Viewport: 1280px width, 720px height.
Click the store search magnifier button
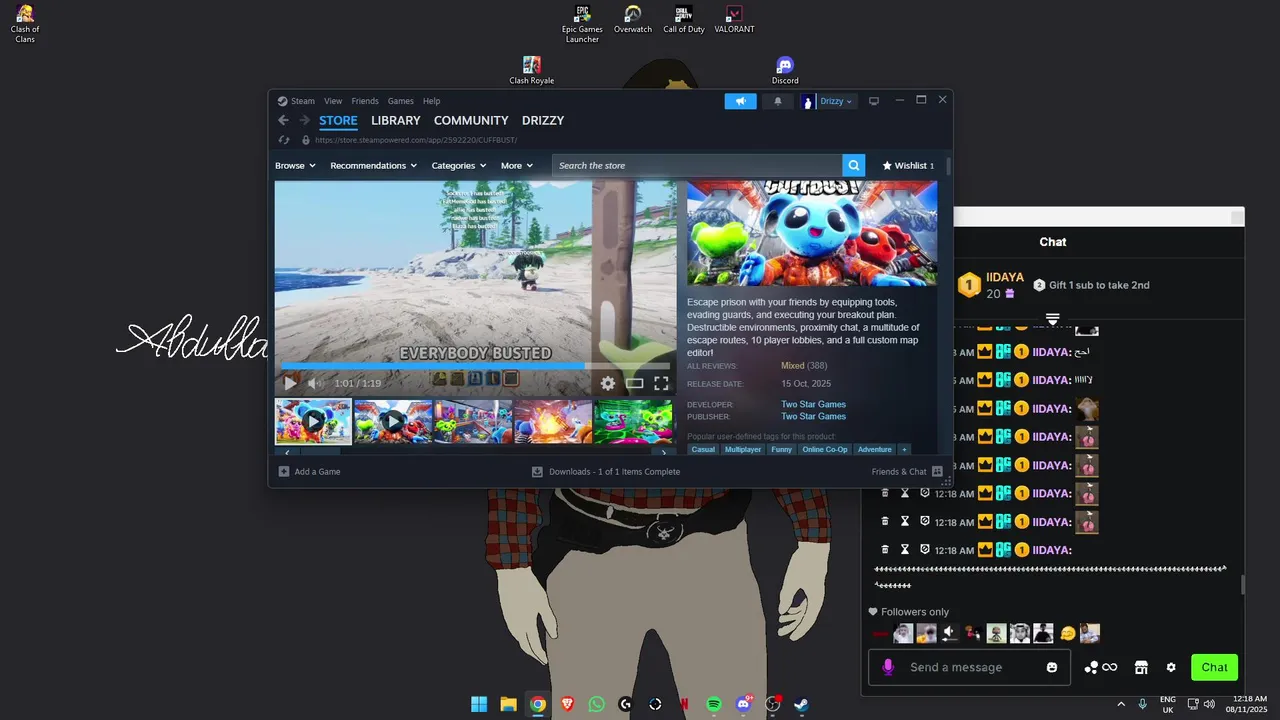(853, 165)
